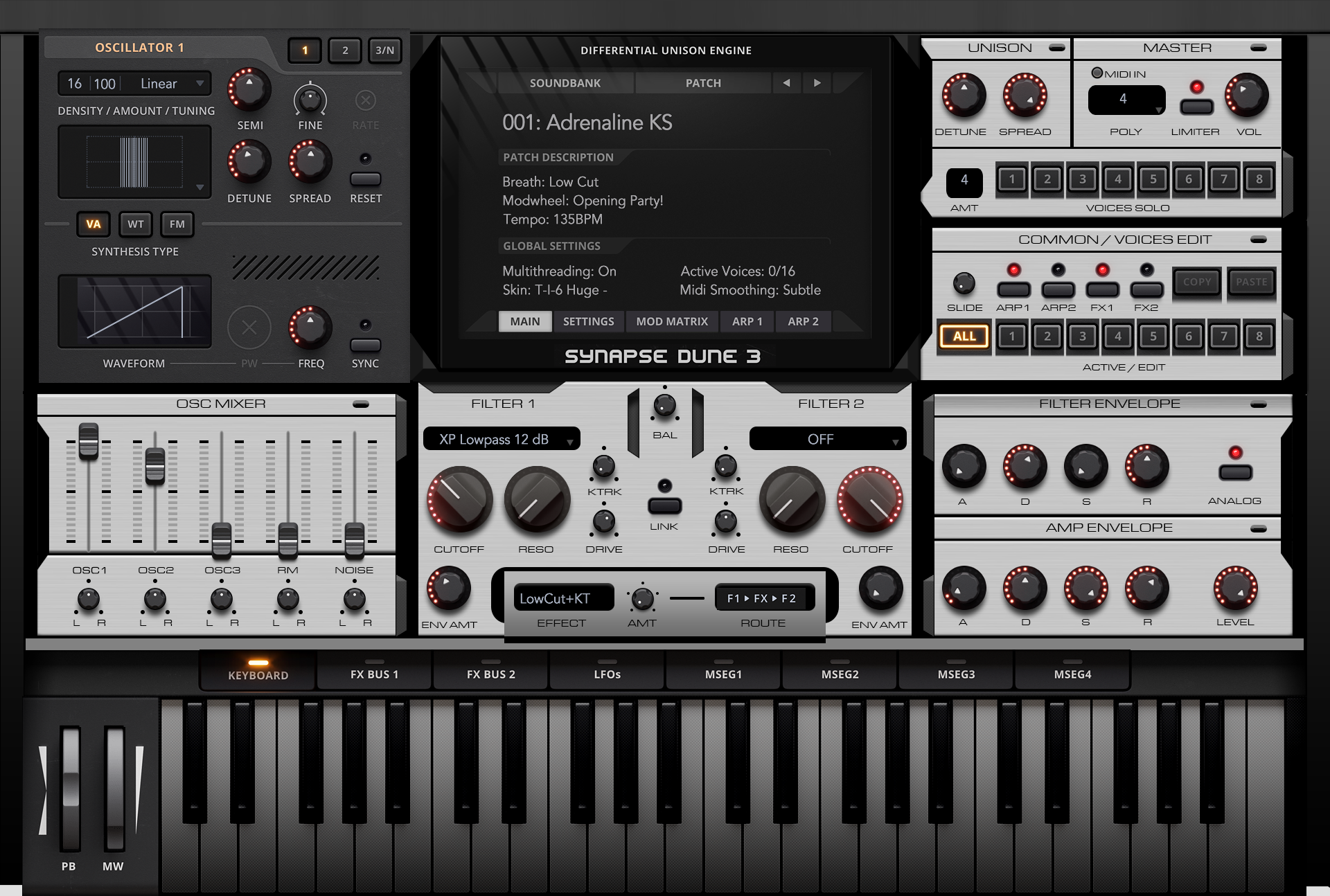Open the LowCut+KT effect selector

coord(563,598)
